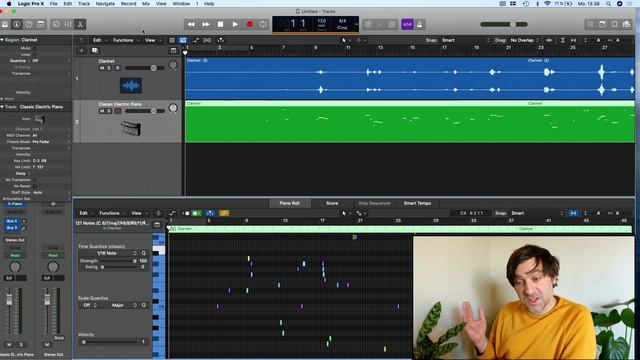The width and height of the screenshot is (640, 360).
Task: Switch to the Piano Roll tab
Action: tap(289, 203)
